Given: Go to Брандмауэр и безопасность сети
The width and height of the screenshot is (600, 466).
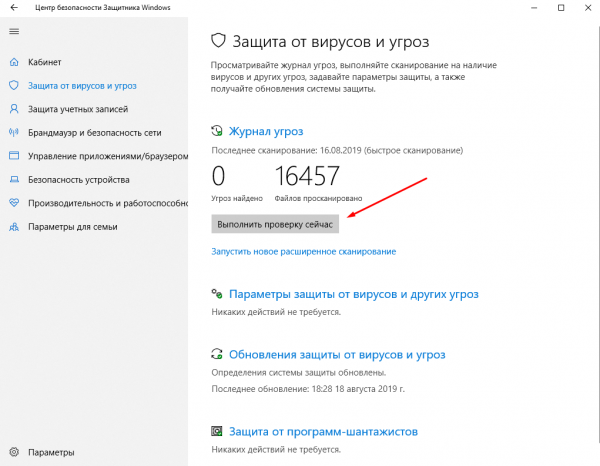Looking at the screenshot, I should pyautogui.click(x=95, y=133).
